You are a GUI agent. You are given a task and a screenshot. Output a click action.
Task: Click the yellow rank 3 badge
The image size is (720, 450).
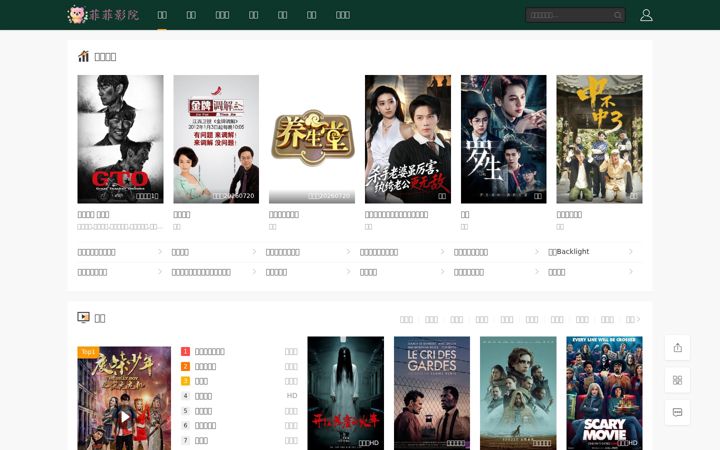(186, 381)
